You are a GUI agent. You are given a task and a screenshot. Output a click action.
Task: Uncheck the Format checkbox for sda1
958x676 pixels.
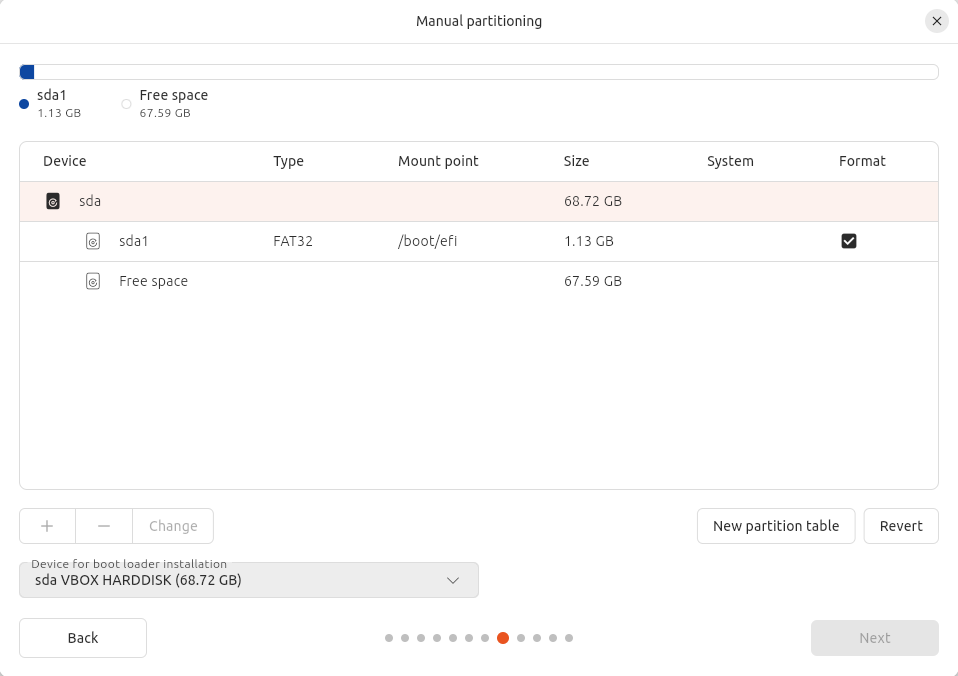pyautogui.click(x=849, y=241)
